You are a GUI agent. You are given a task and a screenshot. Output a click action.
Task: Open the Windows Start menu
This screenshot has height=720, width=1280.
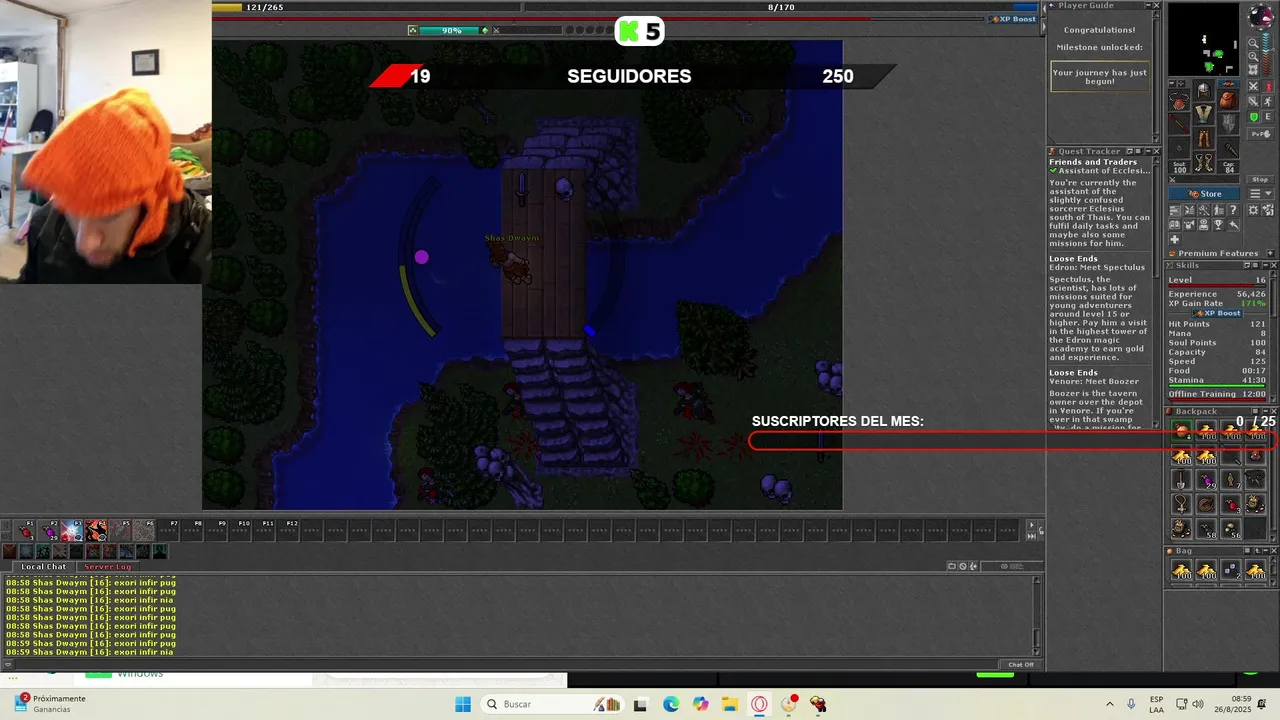[x=462, y=704]
